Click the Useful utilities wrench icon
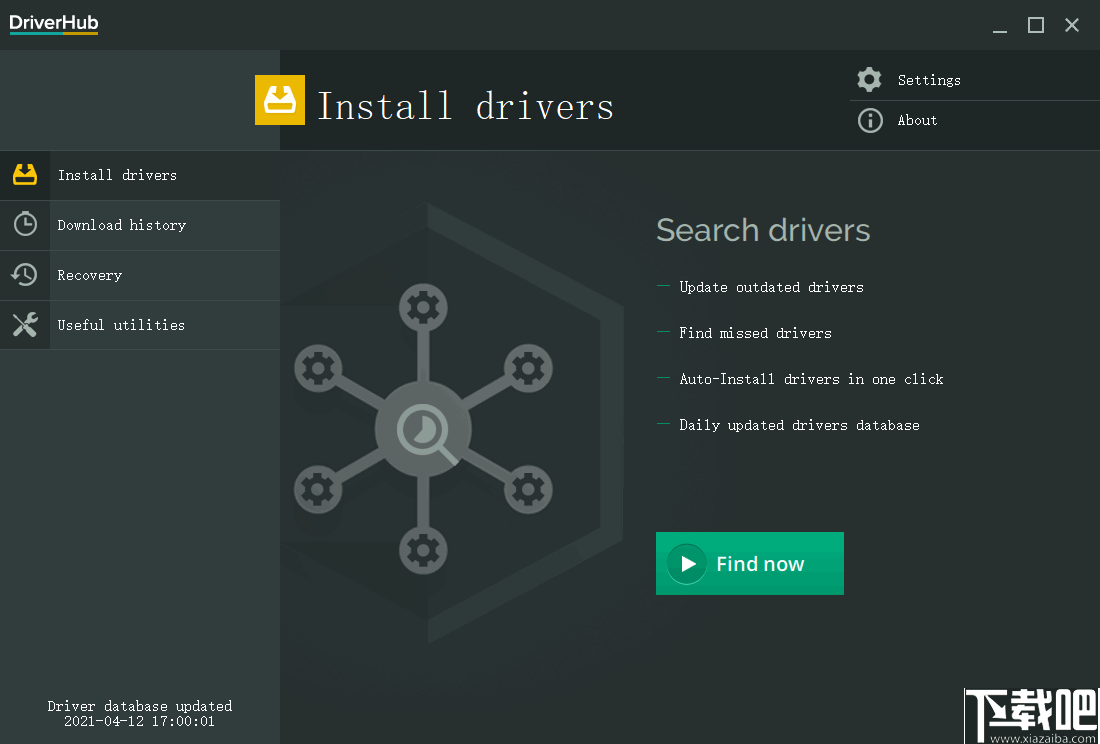 click(24, 324)
